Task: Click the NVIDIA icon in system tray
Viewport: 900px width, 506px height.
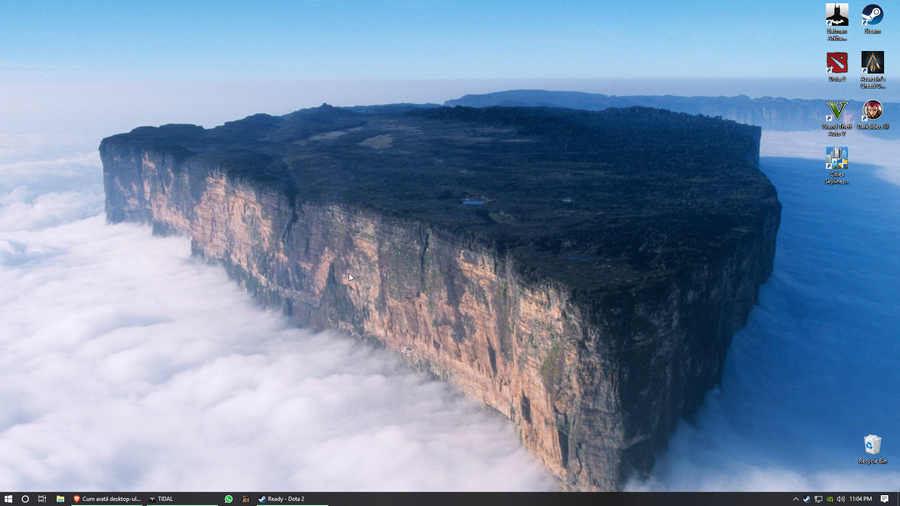Action: tap(829, 498)
